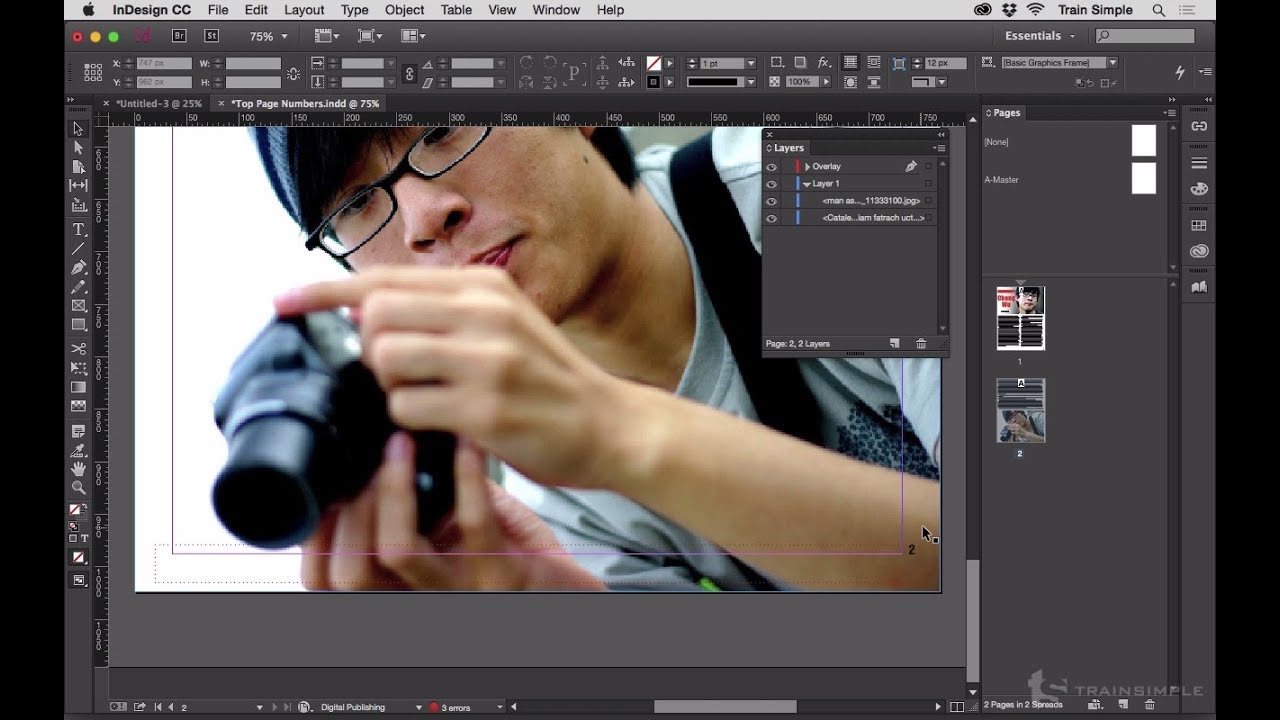This screenshot has width=1280, height=720.
Task: Click the Links panel icon in dock
Action: [1199, 126]
